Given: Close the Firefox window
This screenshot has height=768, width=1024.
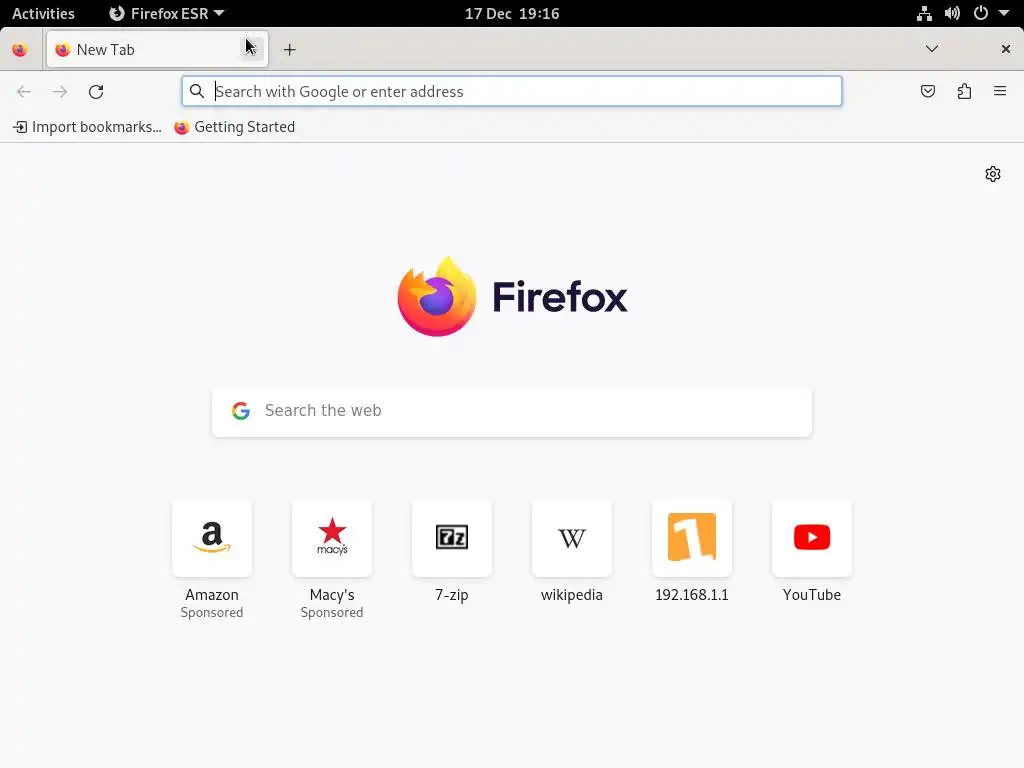Looking at the screenshot, I should click(x=1006, y=49).
